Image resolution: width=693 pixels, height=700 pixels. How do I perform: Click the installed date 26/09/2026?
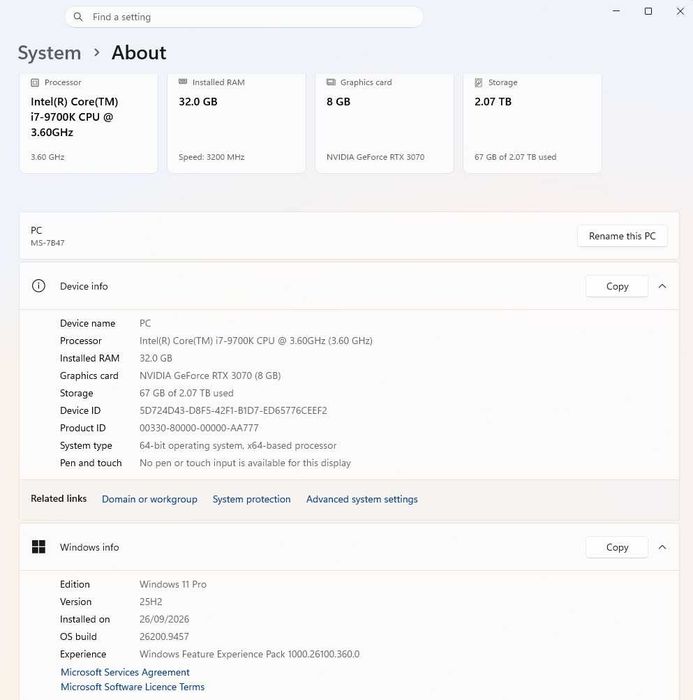pyautogui.click(x=164, y=619)
